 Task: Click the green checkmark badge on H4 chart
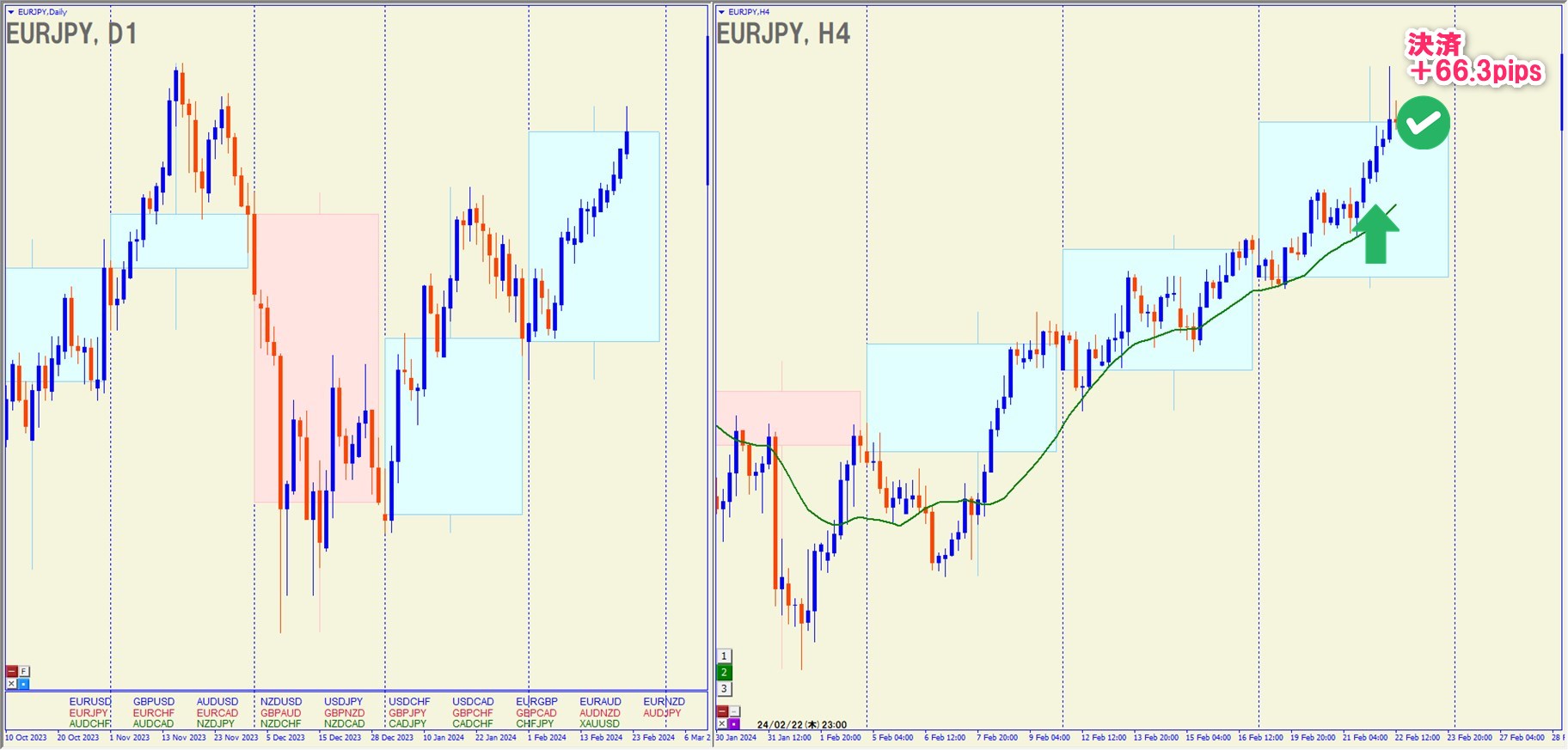pos(1423,123)
